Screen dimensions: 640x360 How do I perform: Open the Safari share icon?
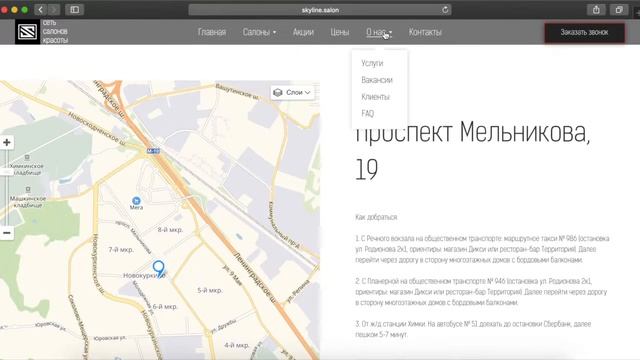click(x=596, y=9)
